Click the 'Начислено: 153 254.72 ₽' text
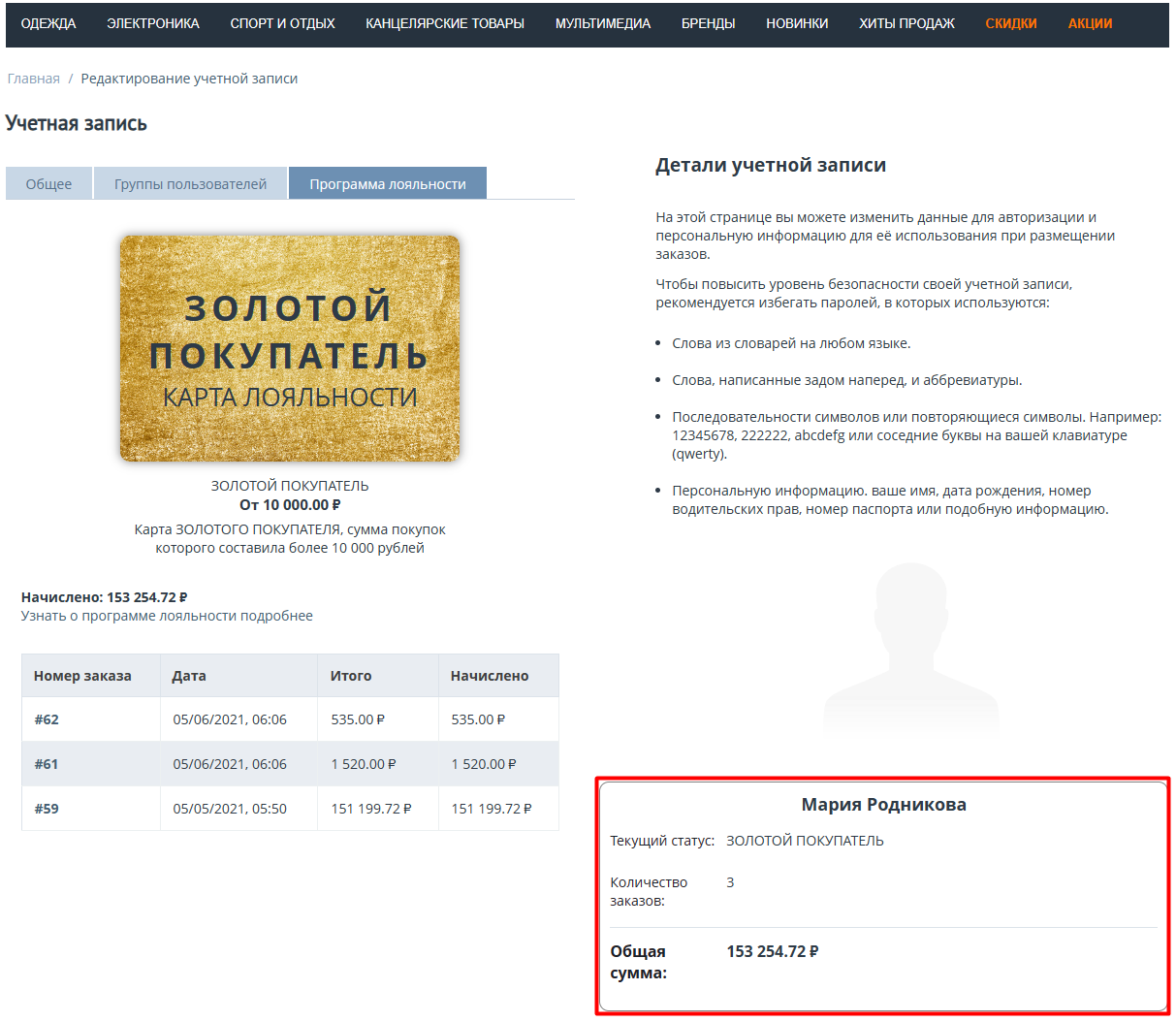Viewport: 1176px width, 1022px height. [104, 597]
